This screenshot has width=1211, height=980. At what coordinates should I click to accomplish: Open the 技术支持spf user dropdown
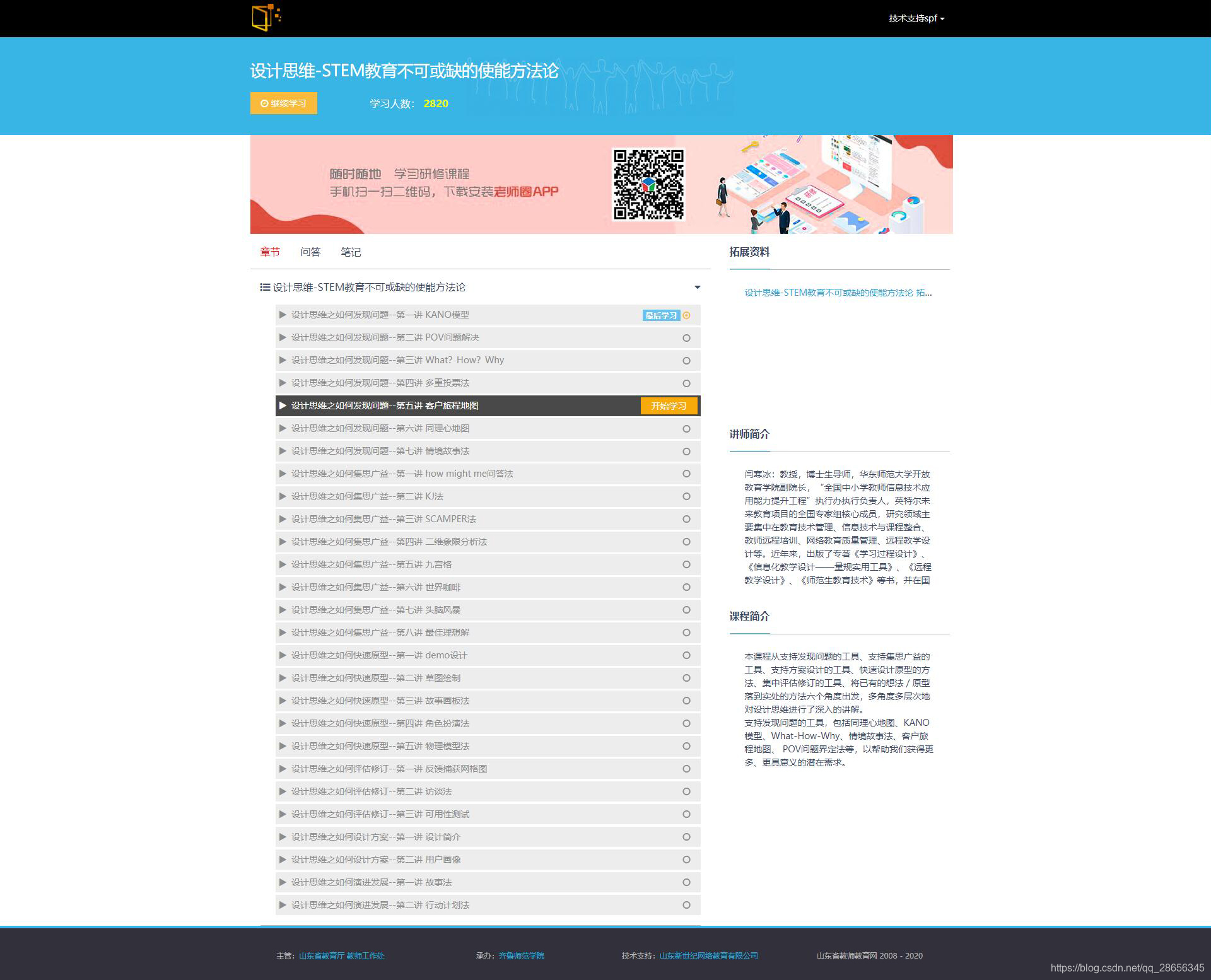point(916,18)
